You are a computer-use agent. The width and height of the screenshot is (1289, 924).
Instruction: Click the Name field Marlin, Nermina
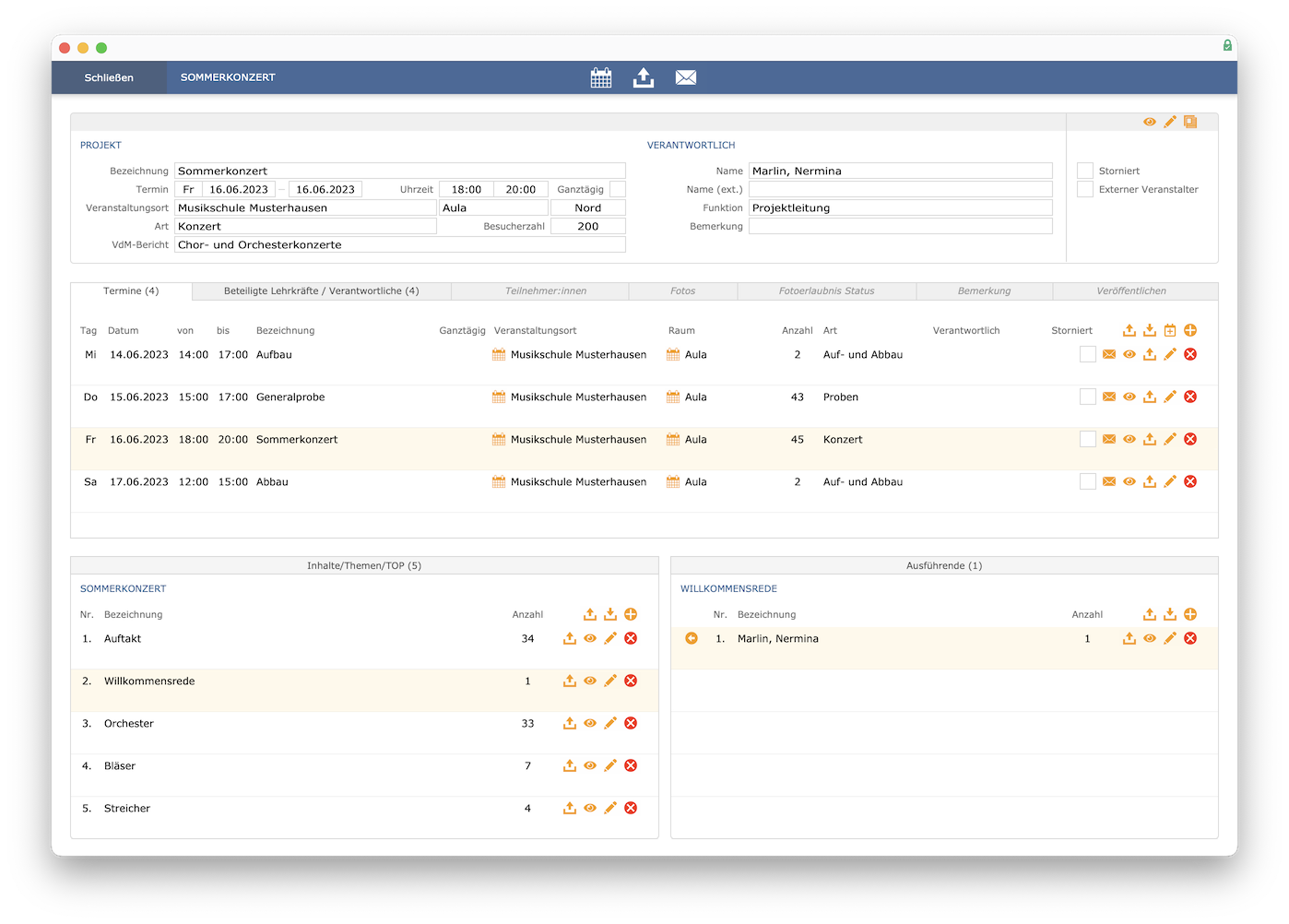coord(900,171)
